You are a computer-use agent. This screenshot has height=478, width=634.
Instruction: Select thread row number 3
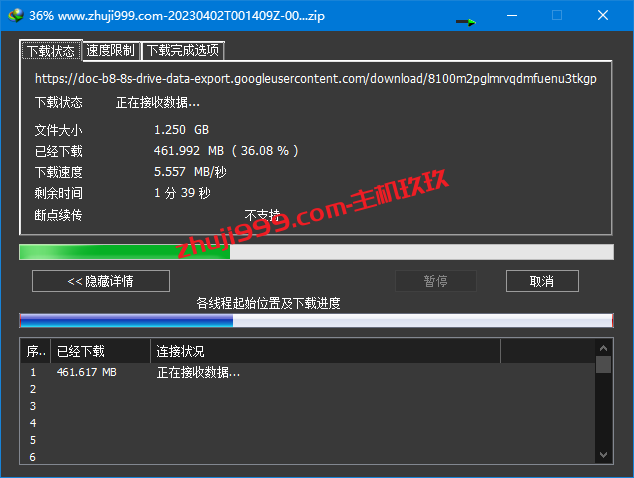tap(308, 406)
